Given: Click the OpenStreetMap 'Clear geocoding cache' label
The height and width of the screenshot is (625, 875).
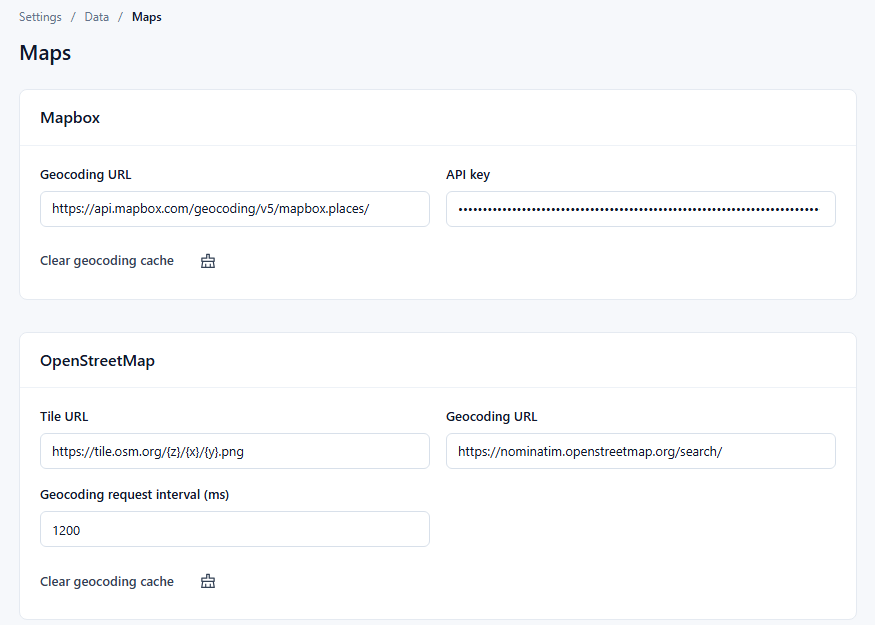Looking at the screenshot, I should click(107, 581).
